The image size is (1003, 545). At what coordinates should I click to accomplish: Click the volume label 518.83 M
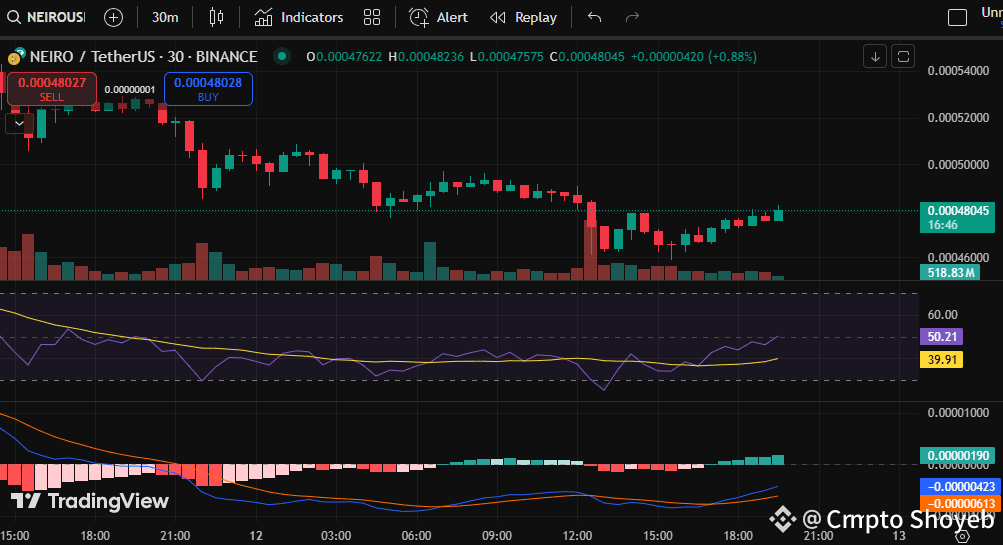pyautogui.click(x=950, y=272)
